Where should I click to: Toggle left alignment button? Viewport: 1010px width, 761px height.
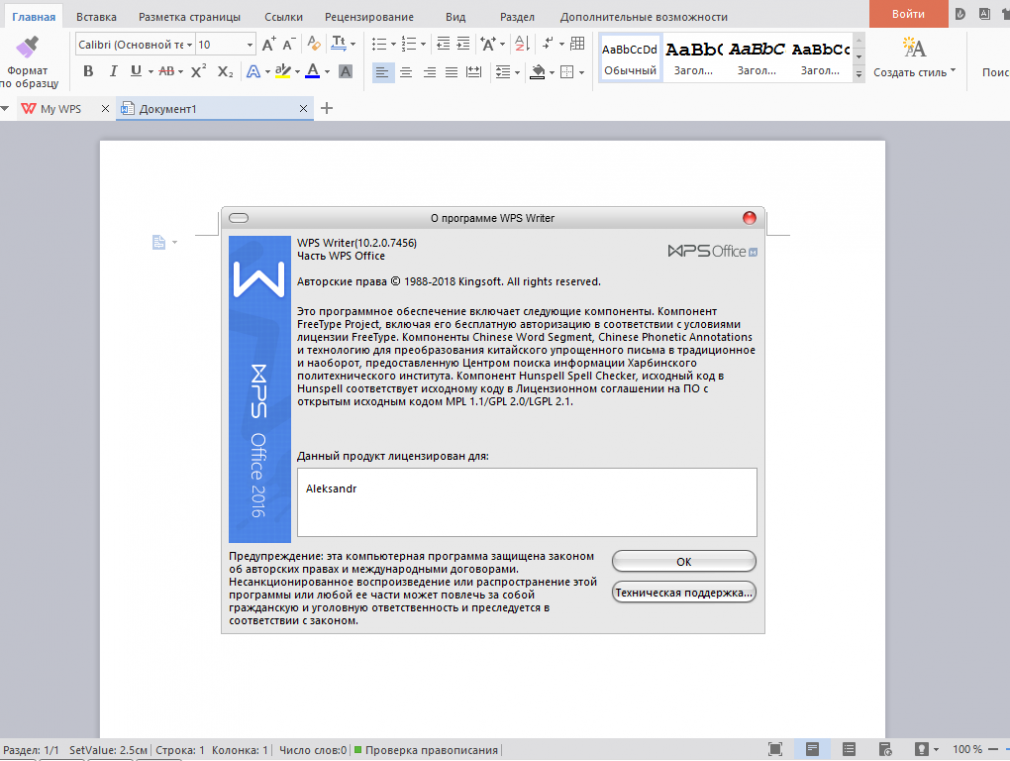coord(383,72)
